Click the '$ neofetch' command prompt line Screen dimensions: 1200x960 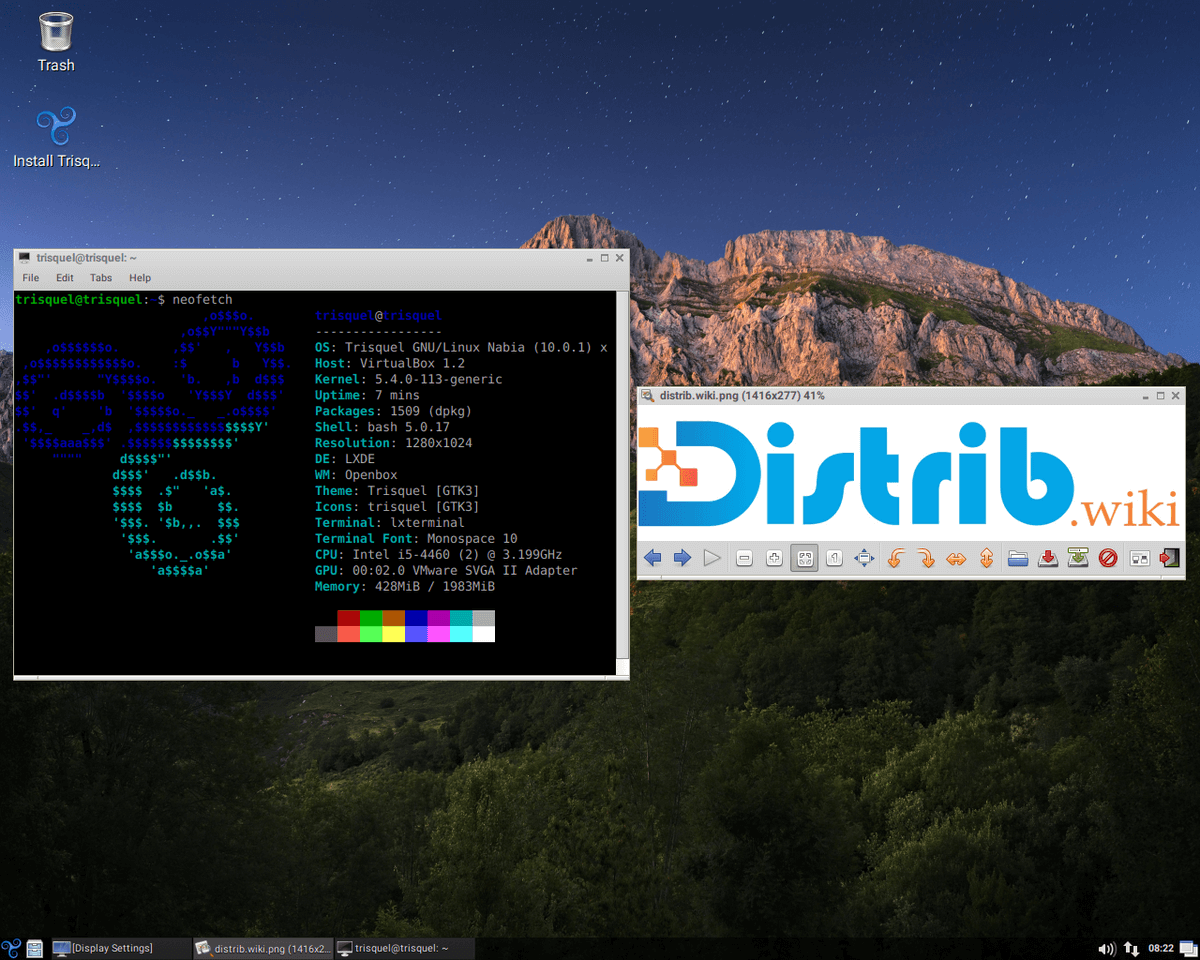coord(124,299)
